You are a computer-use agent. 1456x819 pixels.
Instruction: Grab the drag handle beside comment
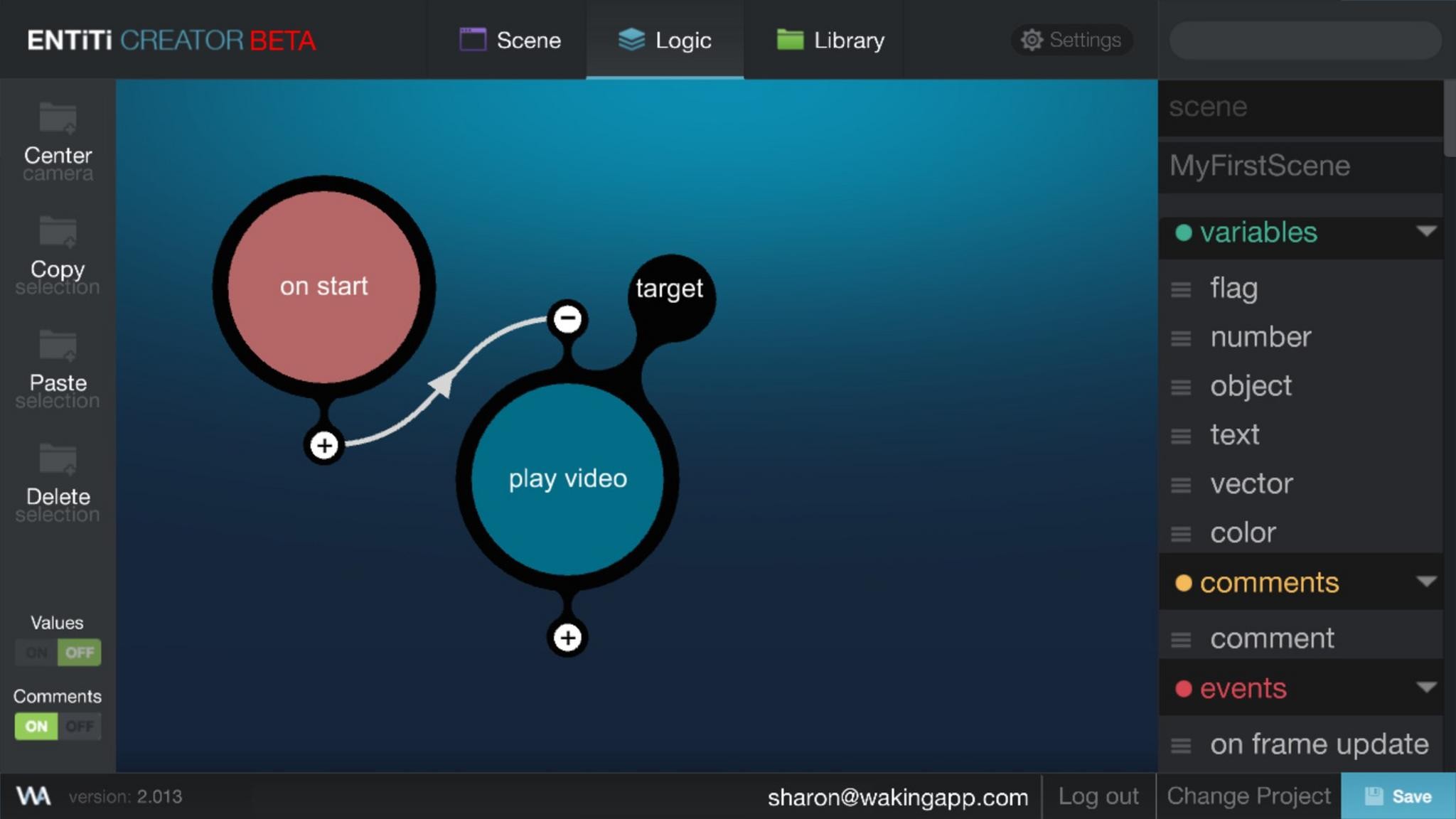coord(1181,640)
